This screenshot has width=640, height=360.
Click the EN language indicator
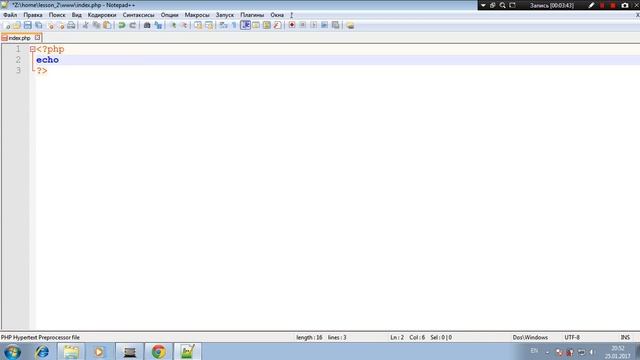coord(534,351)
